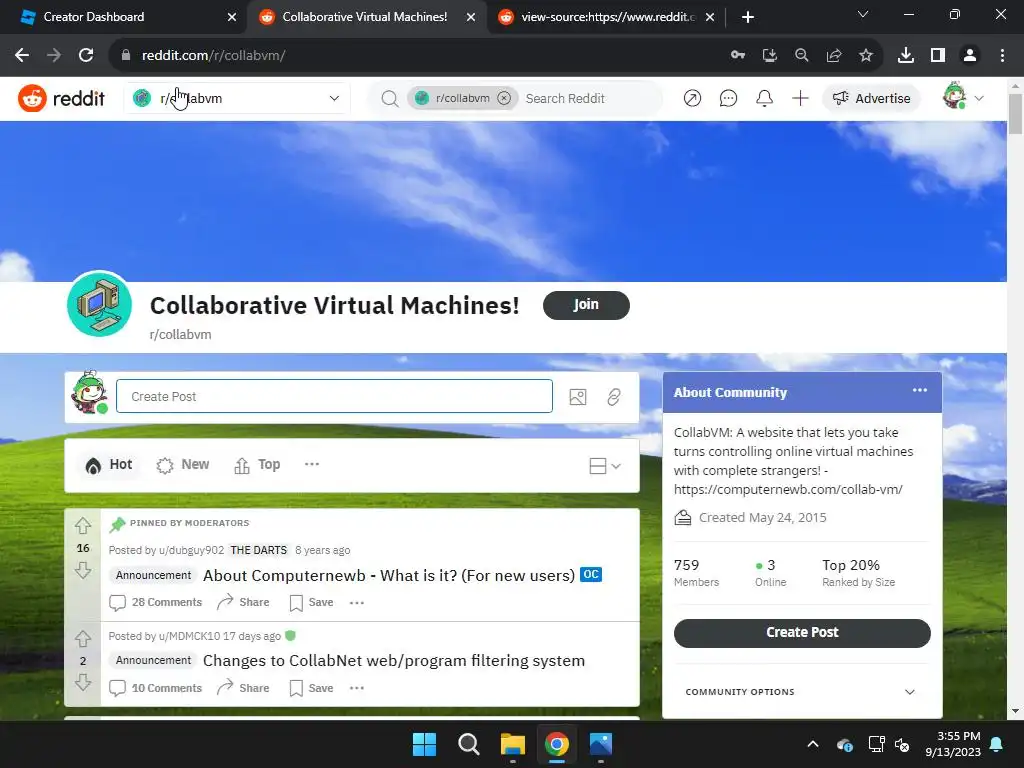Screen dimensions: 1024x768
Task: Open the card view layout dropdown
Action: click(605, 466)
